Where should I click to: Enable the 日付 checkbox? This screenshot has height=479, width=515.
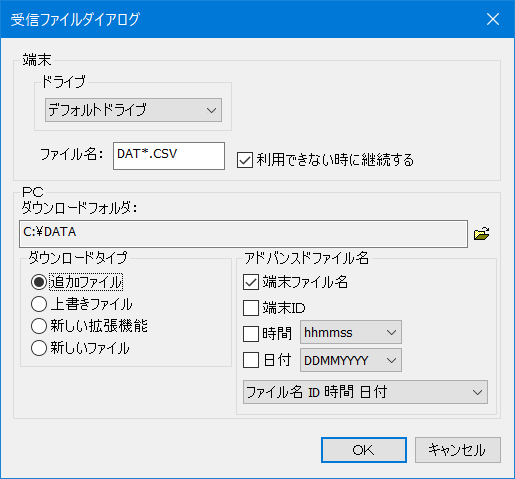pos(251,360)
